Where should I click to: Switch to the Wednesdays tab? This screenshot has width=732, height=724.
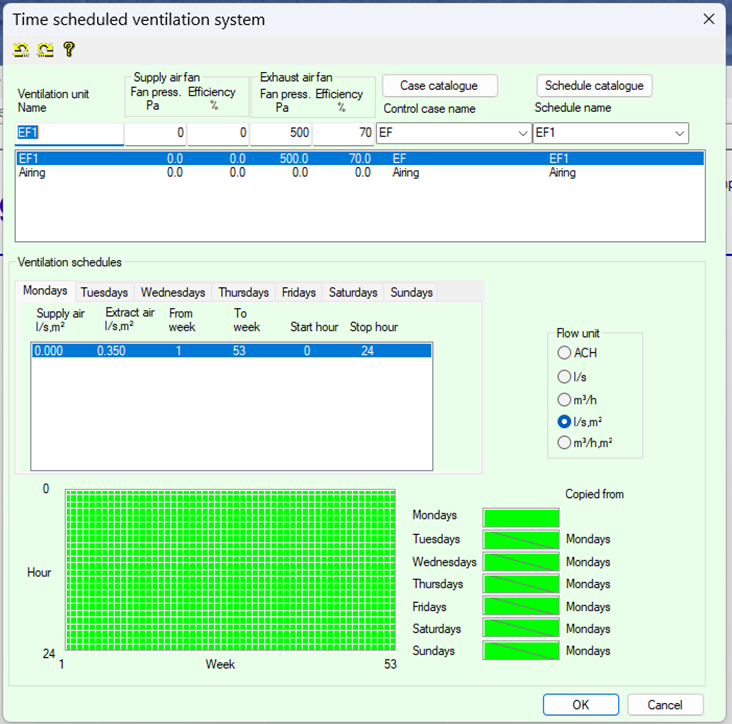tap(172, 292)
